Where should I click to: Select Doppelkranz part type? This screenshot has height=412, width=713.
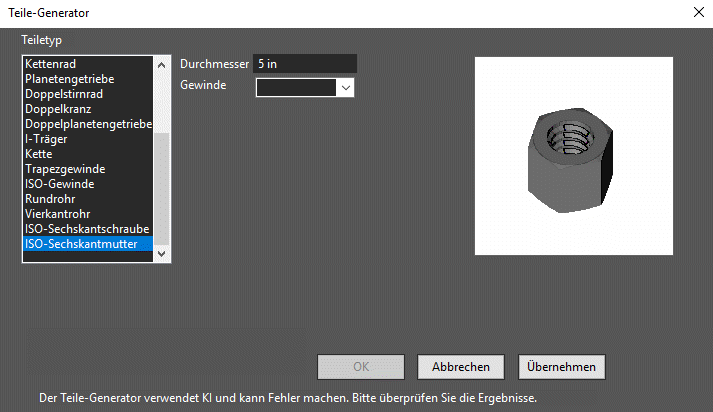tap(88, 109)
